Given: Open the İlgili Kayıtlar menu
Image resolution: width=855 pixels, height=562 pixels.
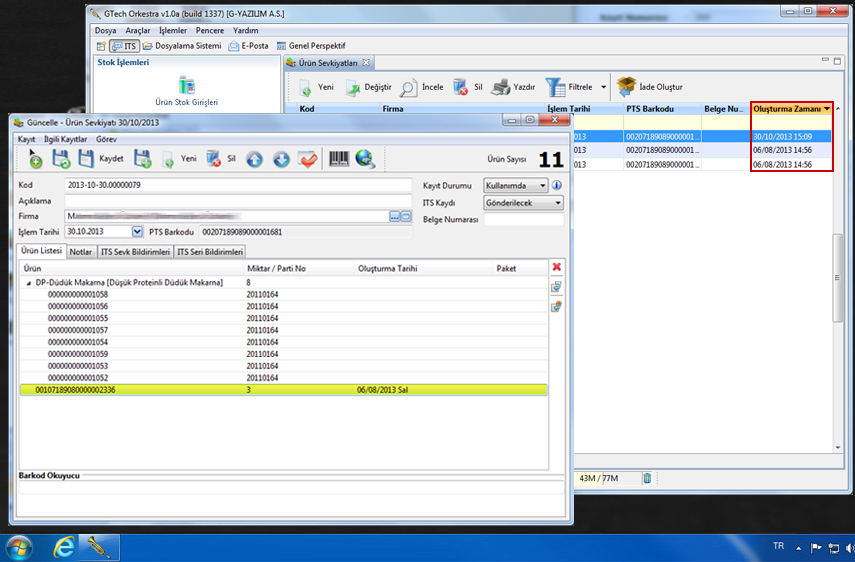Looking at the screenshot, I should click(x=65, y=139).
